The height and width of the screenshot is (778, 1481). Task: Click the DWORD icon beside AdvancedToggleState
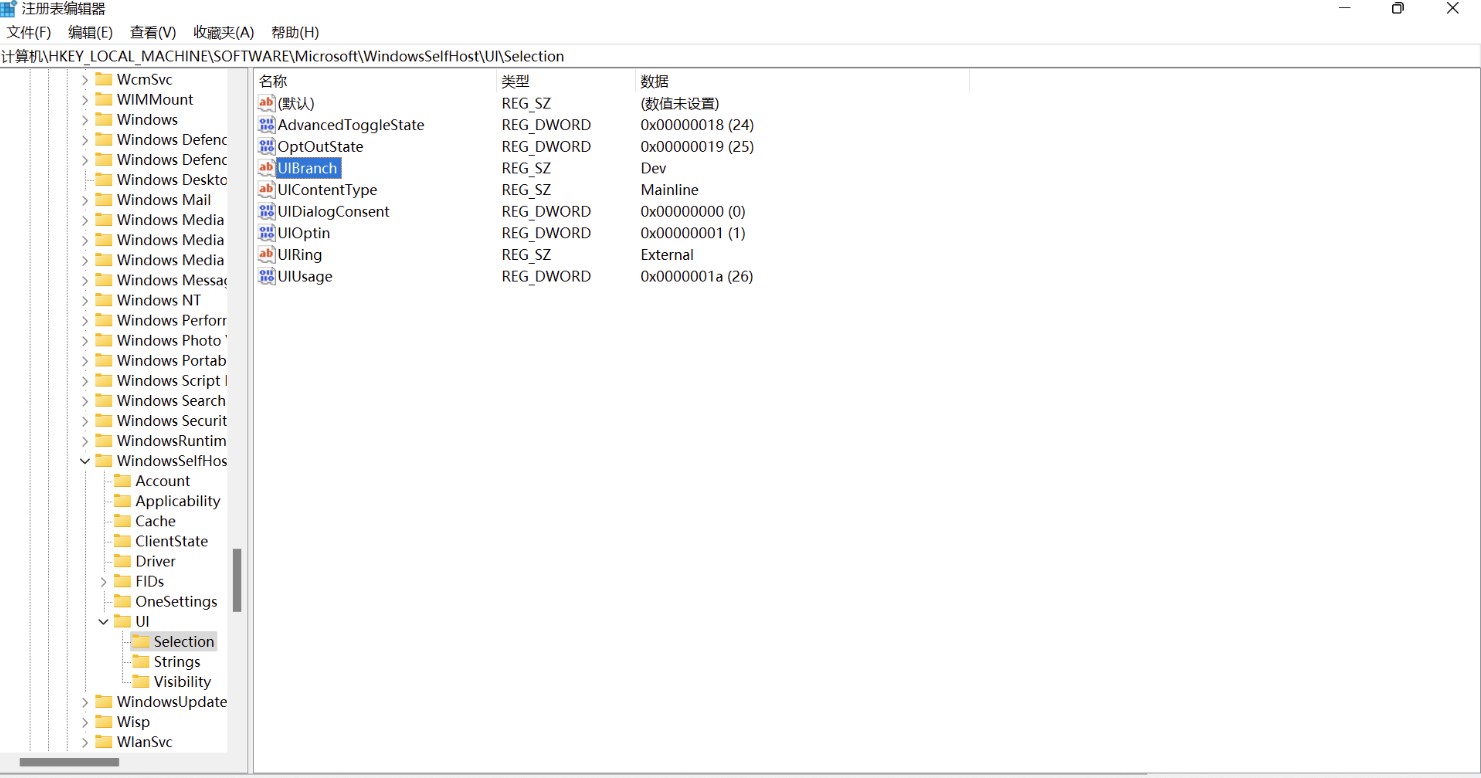[x=266, y=125]
